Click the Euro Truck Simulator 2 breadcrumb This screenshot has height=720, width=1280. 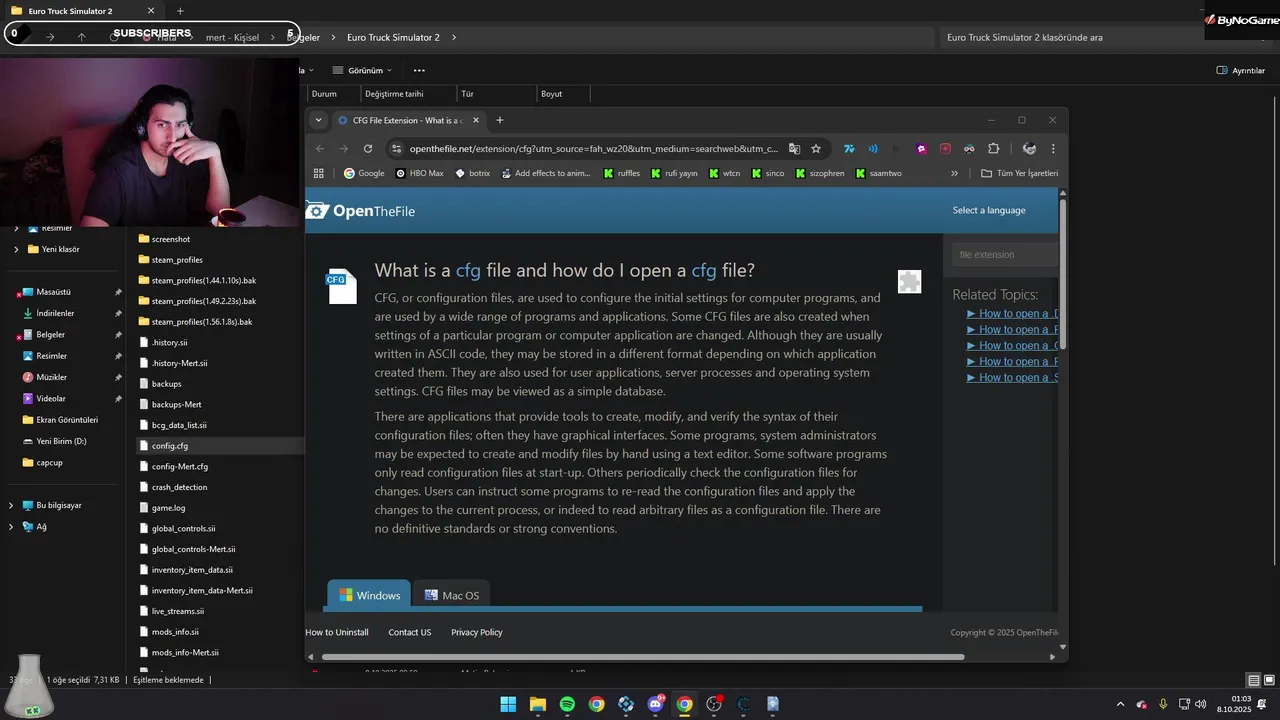[x=393, y=37]
